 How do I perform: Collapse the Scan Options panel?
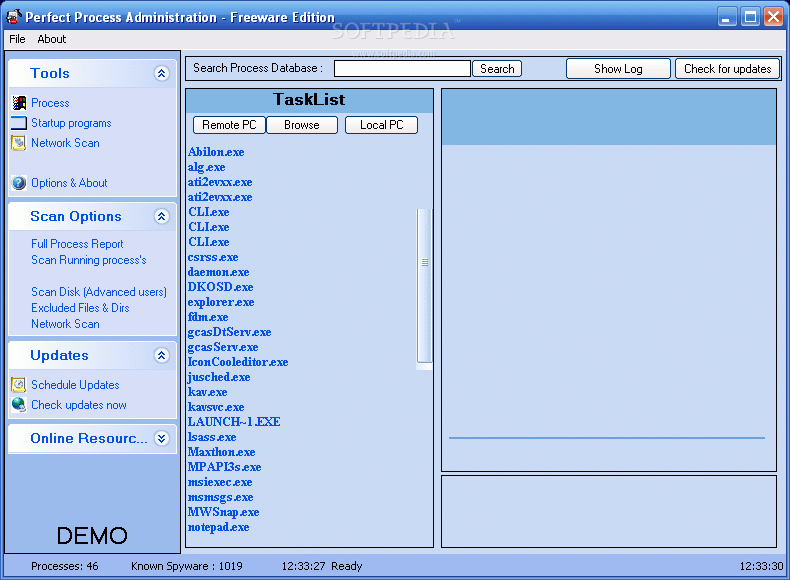[x=161, y=217]
